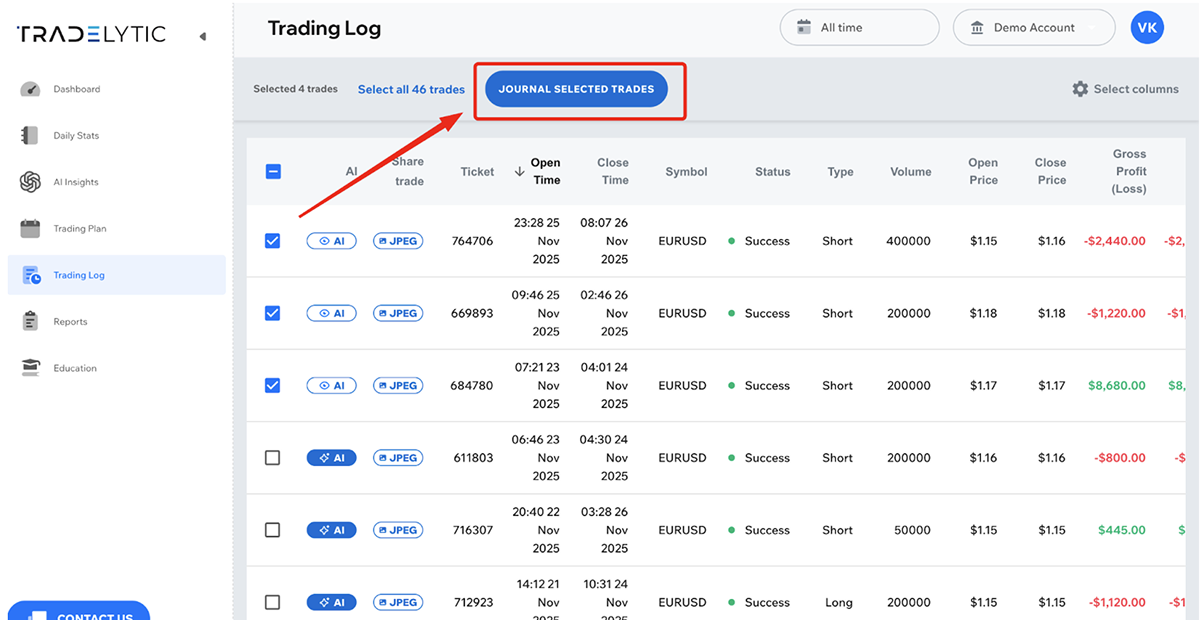
Task: Toggle the Open Time sort order
Action: [x=541, y=171]
